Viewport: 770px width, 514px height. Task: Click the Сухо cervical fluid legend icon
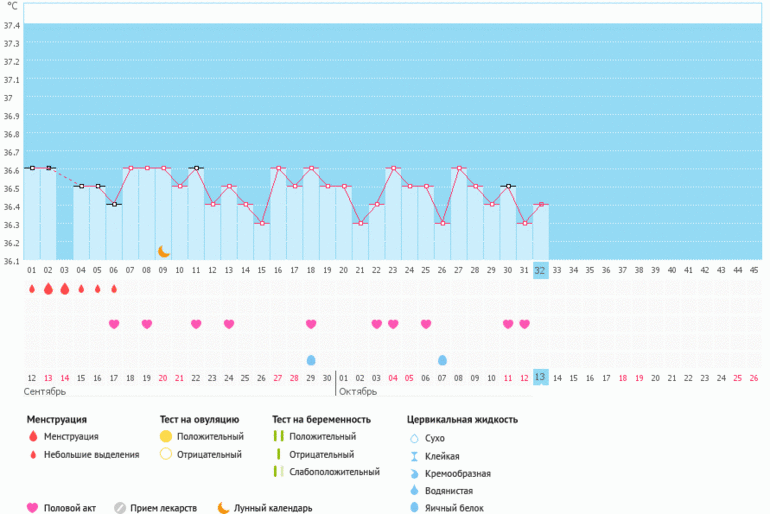pyautogui.click(x=414, y=438)
